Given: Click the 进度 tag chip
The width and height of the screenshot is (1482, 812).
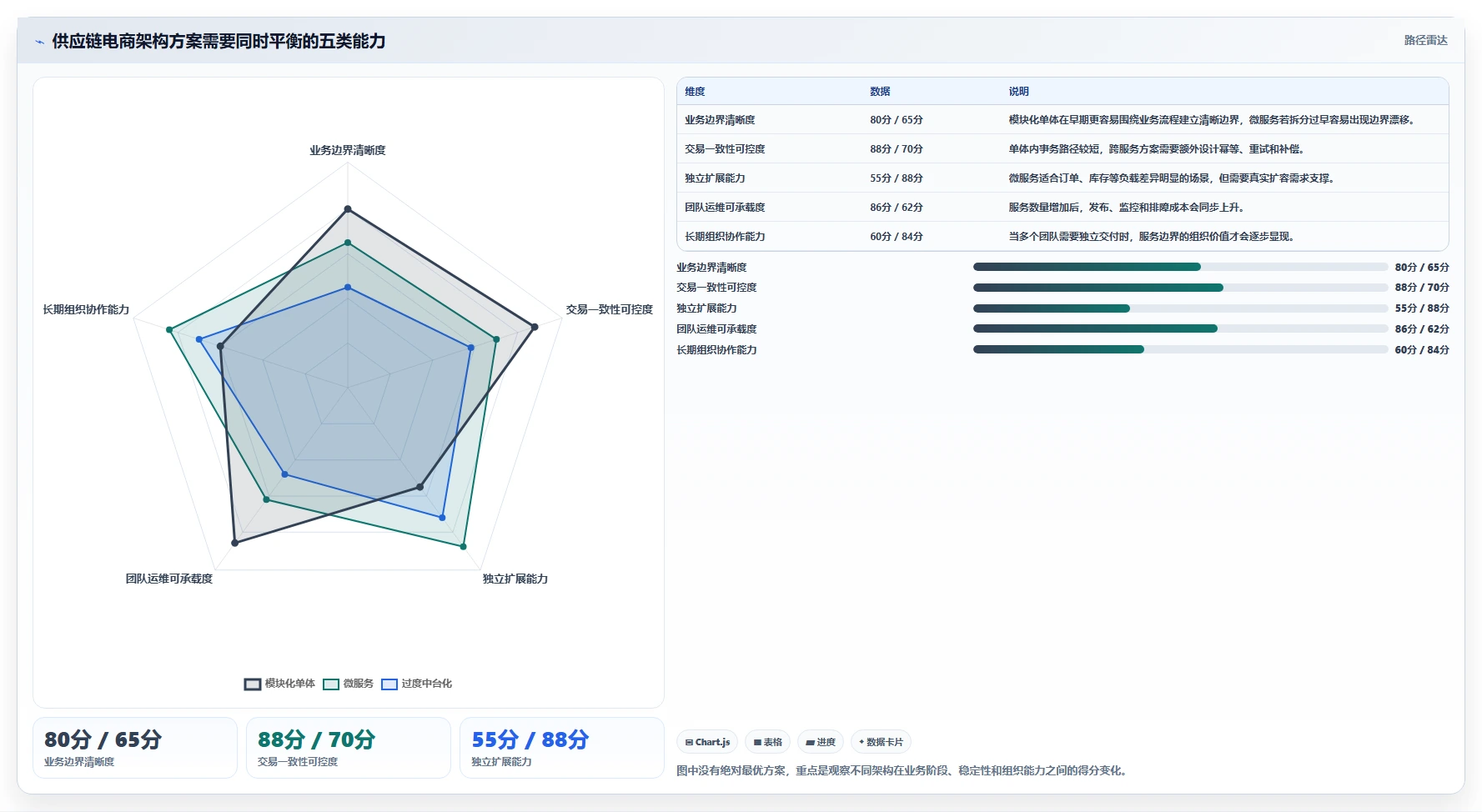Looking at the screenshot, I should (x=821, y=742).
